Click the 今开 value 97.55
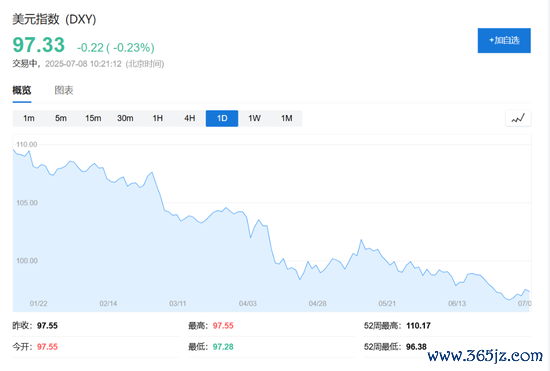Image resolution: width=550 pixels, height=371 pixels. (x=47, y=347)
